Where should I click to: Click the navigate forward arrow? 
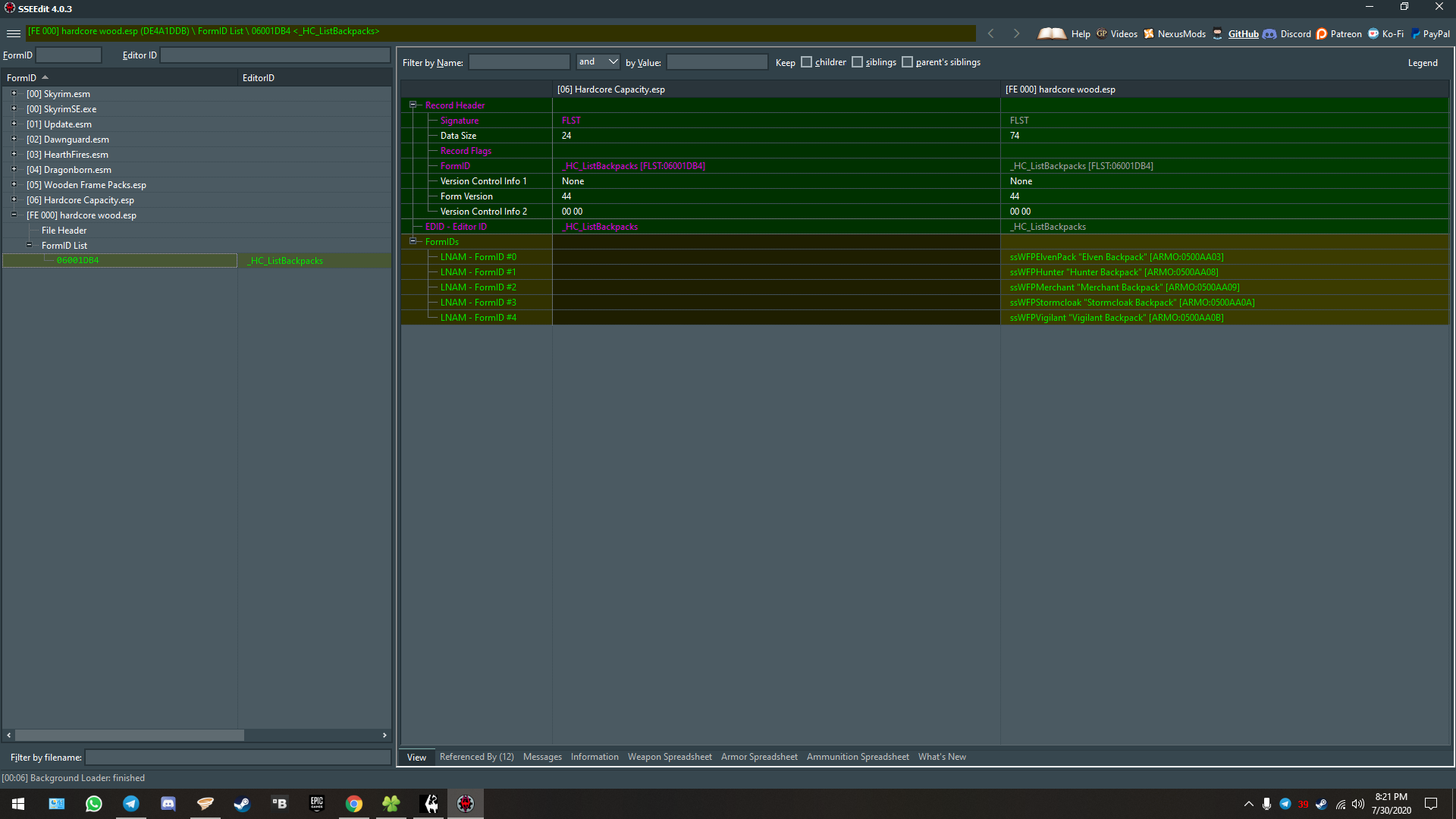1016,33
